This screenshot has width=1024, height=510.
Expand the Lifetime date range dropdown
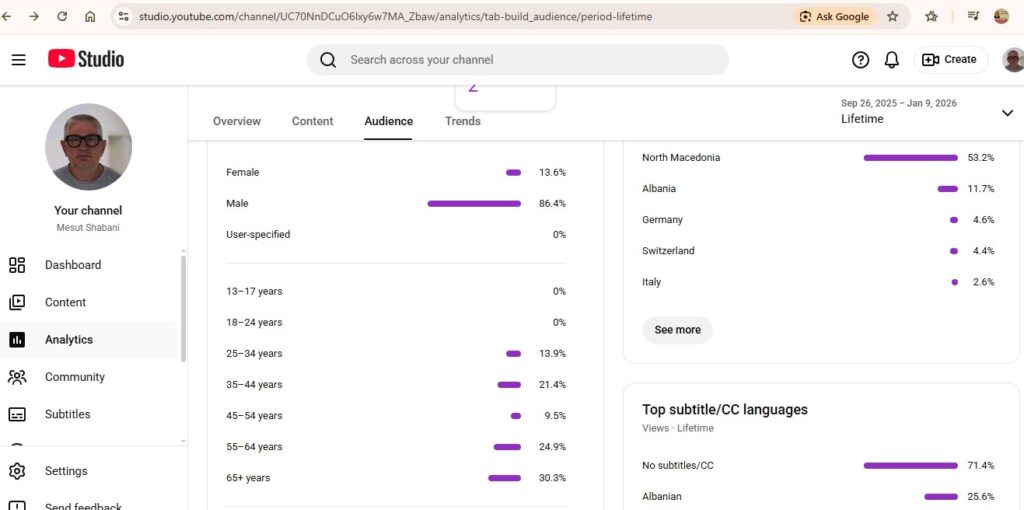pyautogui.click(x=1007, y=113)
